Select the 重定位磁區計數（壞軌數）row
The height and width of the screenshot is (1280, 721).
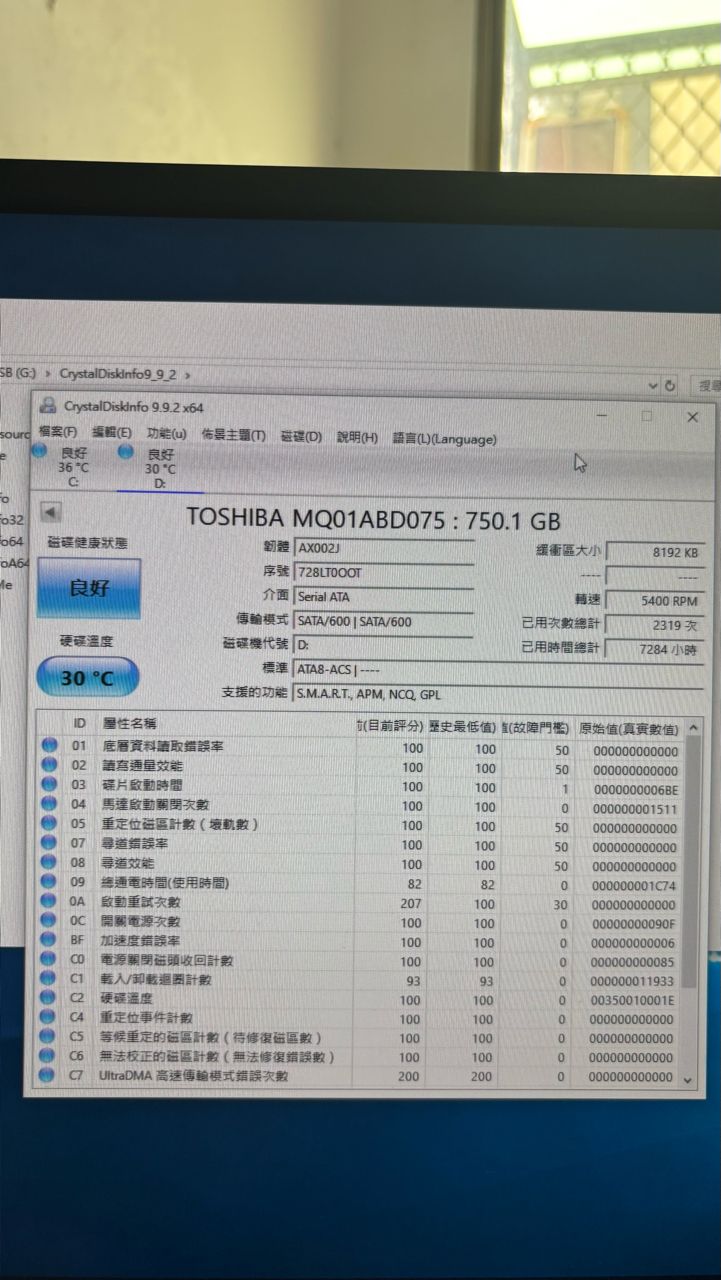coord(360,825)
